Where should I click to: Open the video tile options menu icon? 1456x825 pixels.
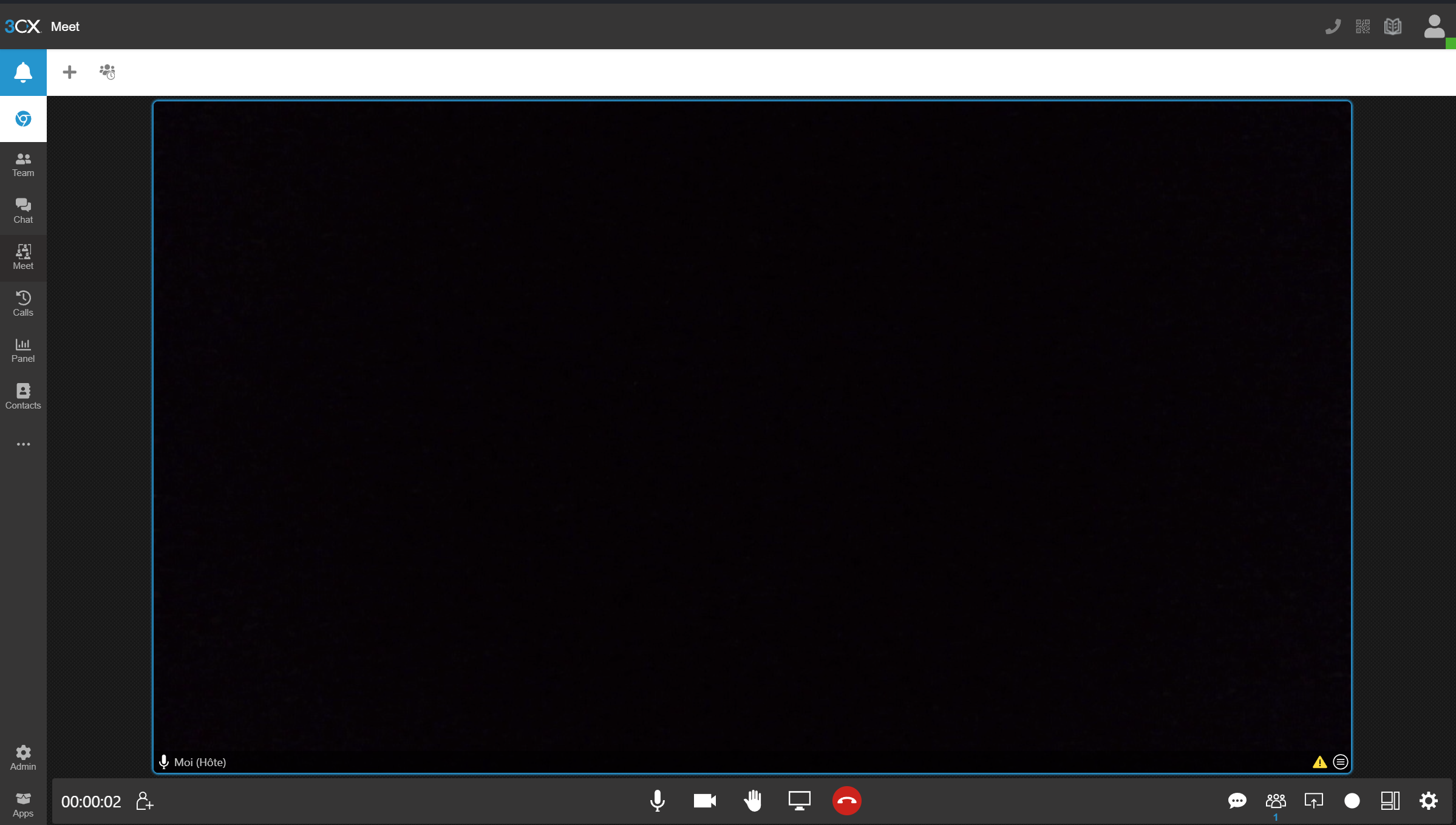click(x=1341, y=762)
